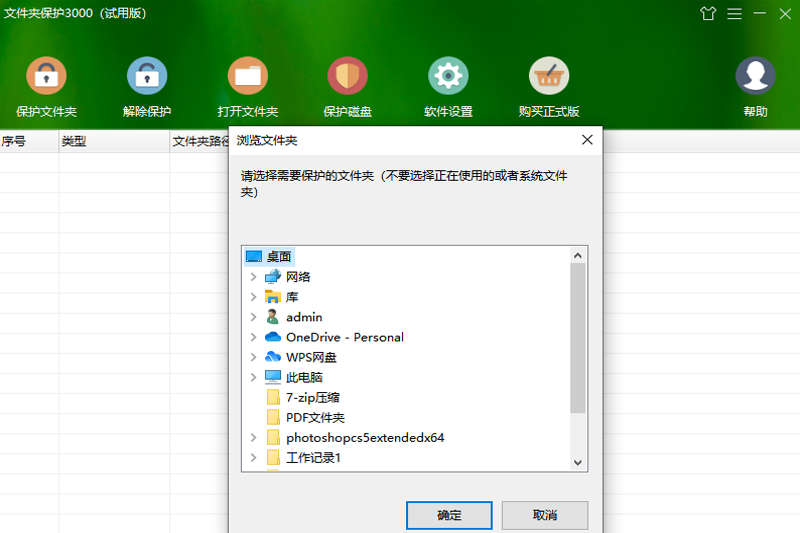Open the 帮助 help icon
This screenshot has width=800, height=533.
(x=755, y=76)
